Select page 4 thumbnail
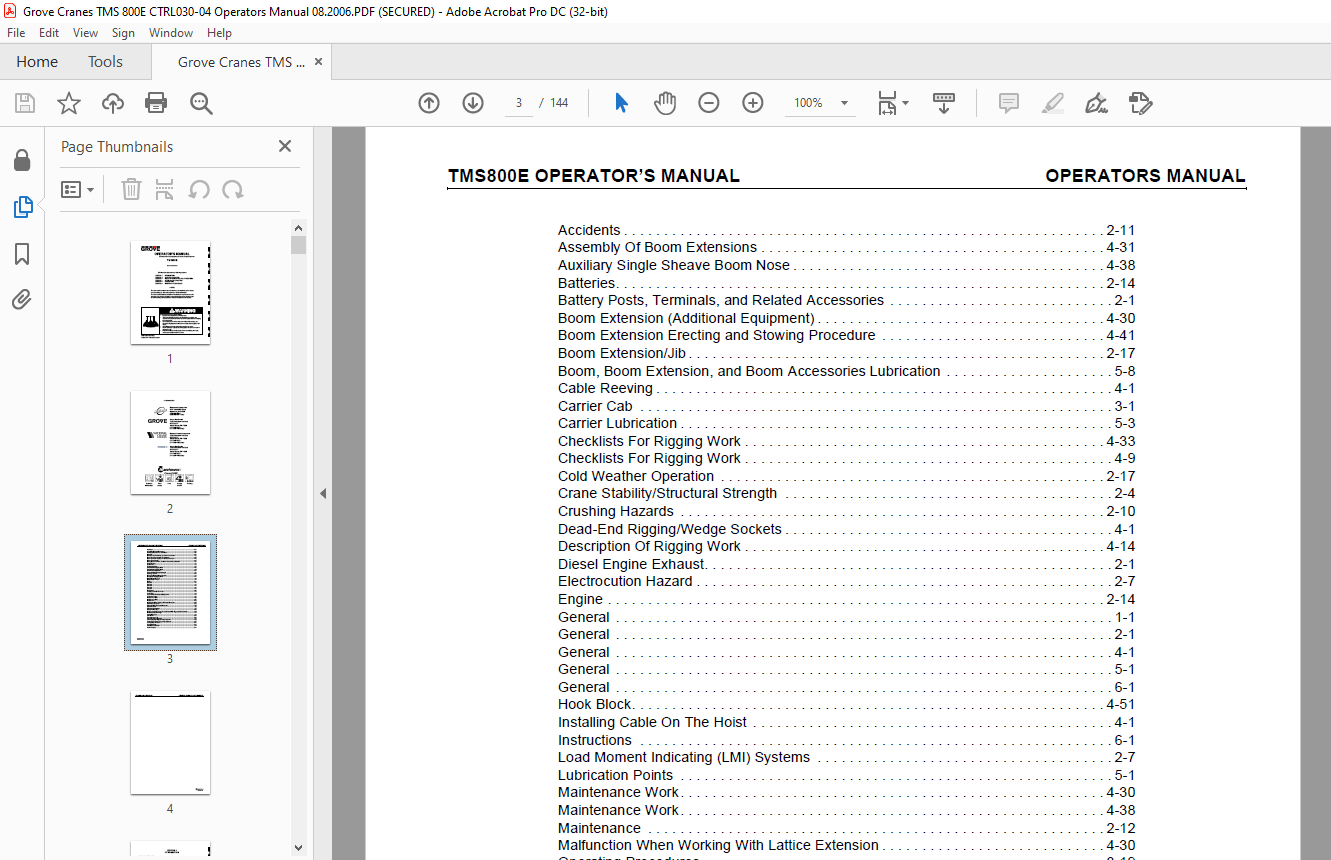The image size is (1331, 860). 170,743
